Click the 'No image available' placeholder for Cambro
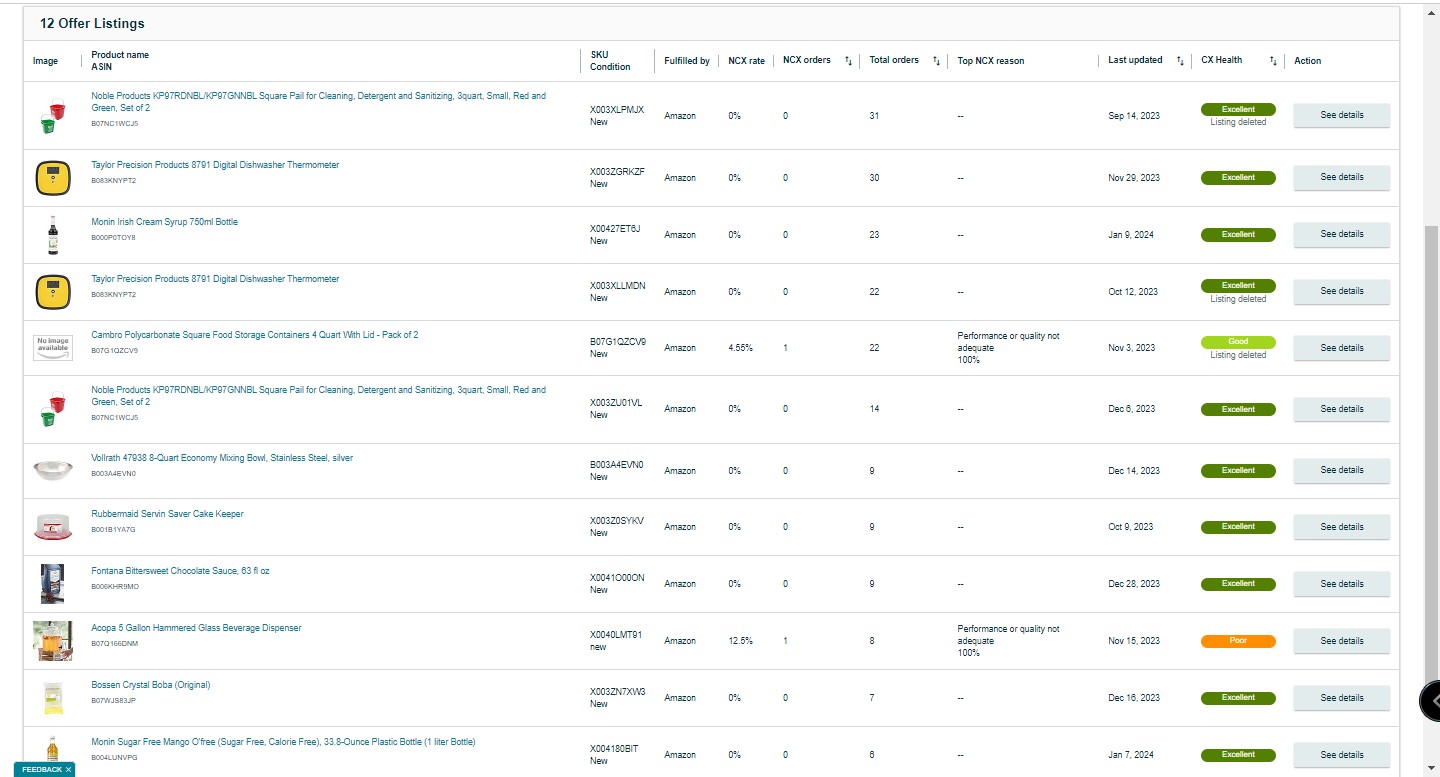This screenshot has width=1440, height=777. coord(53,348)
